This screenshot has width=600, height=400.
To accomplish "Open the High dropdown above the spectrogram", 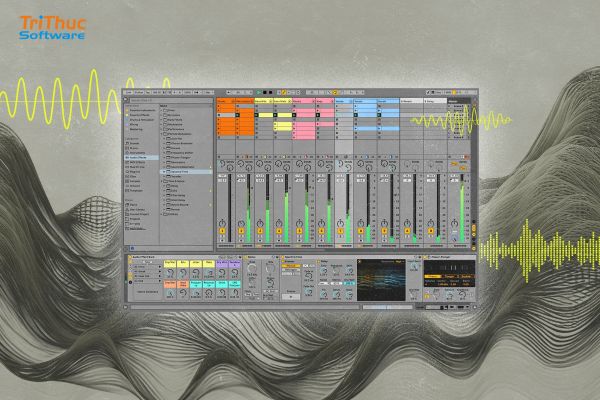I will pyautogui.click(x=399, y=262).
